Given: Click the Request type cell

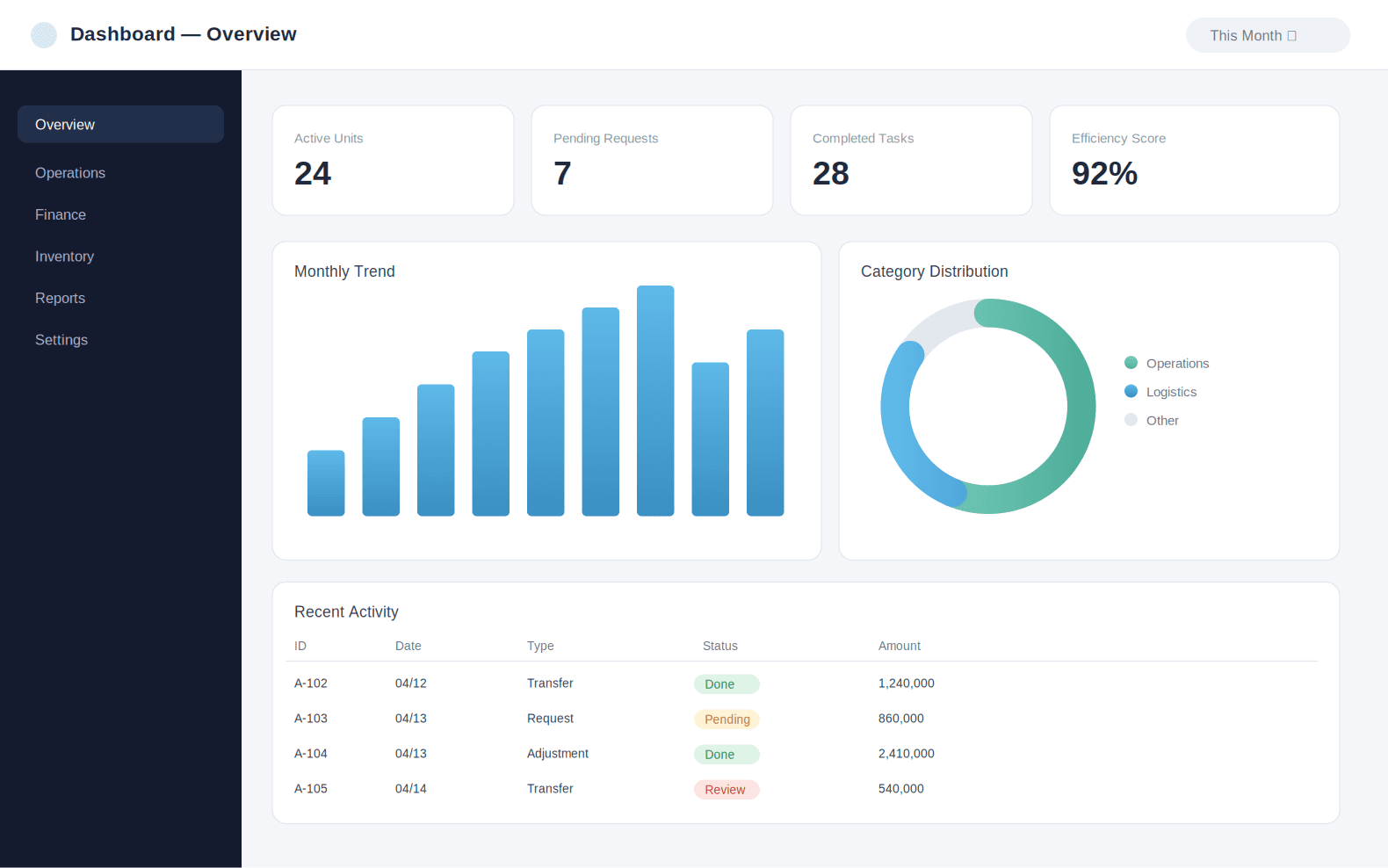Looking at the screenshot, I should pos(550,719).
